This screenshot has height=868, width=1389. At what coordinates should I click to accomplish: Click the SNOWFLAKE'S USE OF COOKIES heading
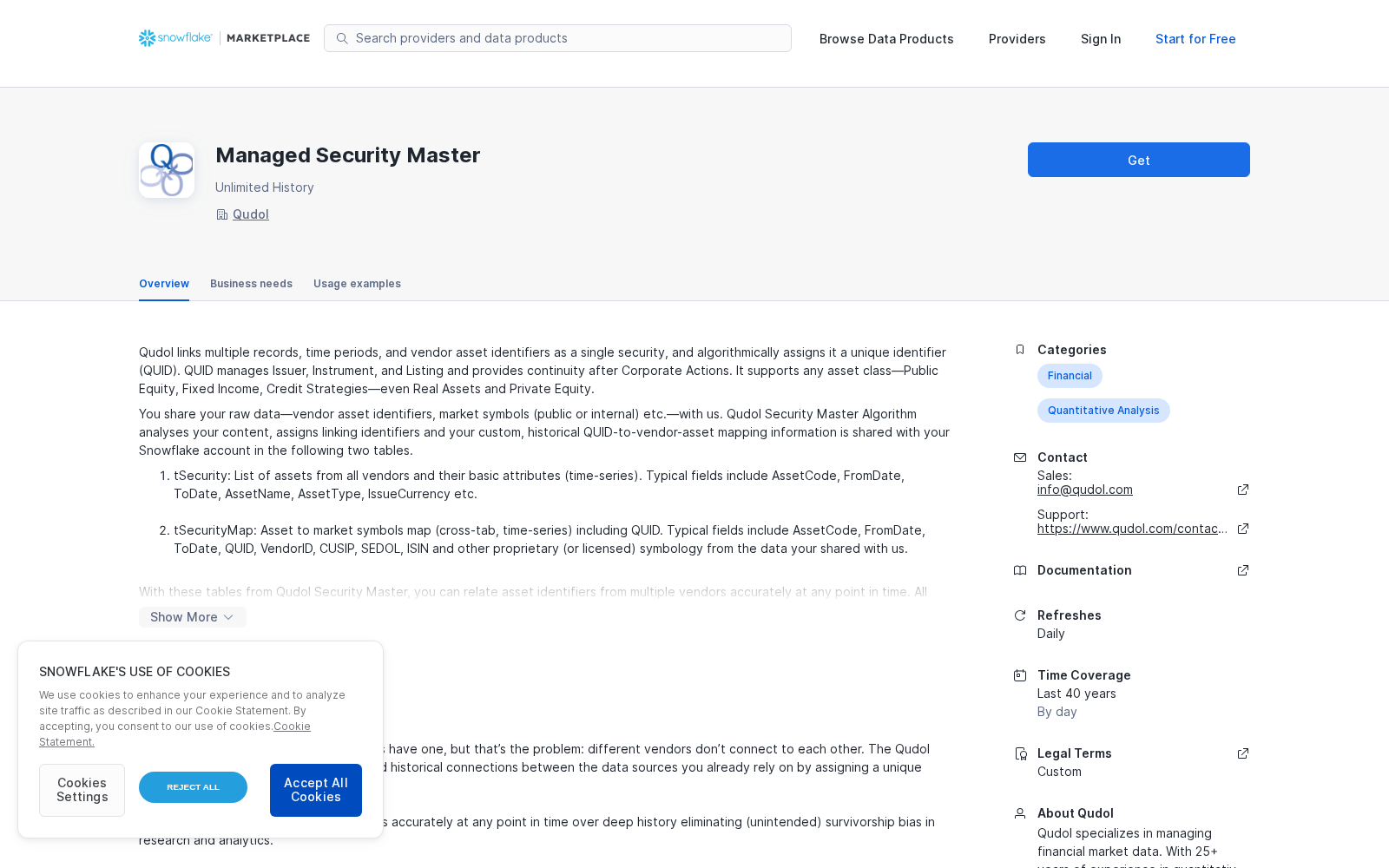pos(135,672)
